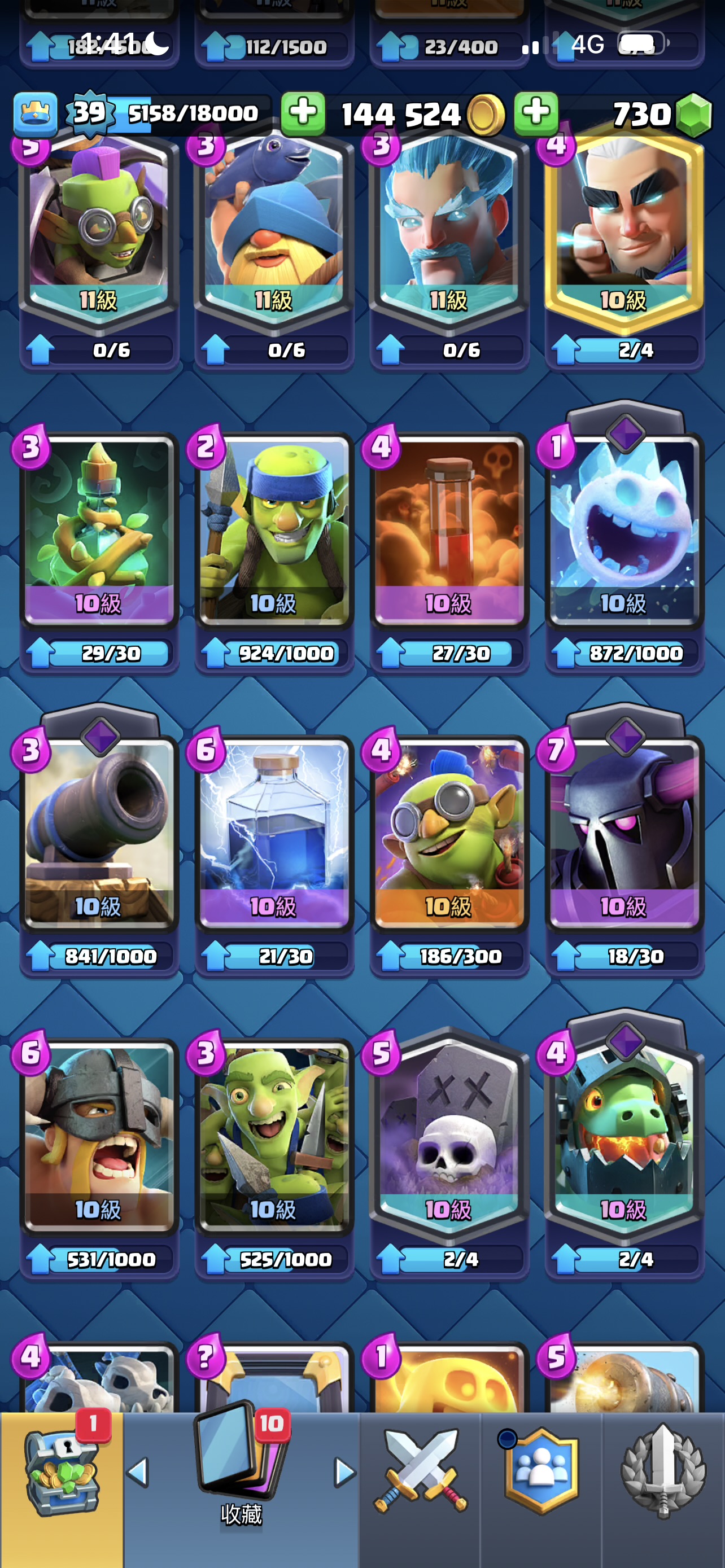Viewport: 725px width, 1568px height.
Task: Tap the Graveyard card upgrade arrow
Action: click(390, 1259)
